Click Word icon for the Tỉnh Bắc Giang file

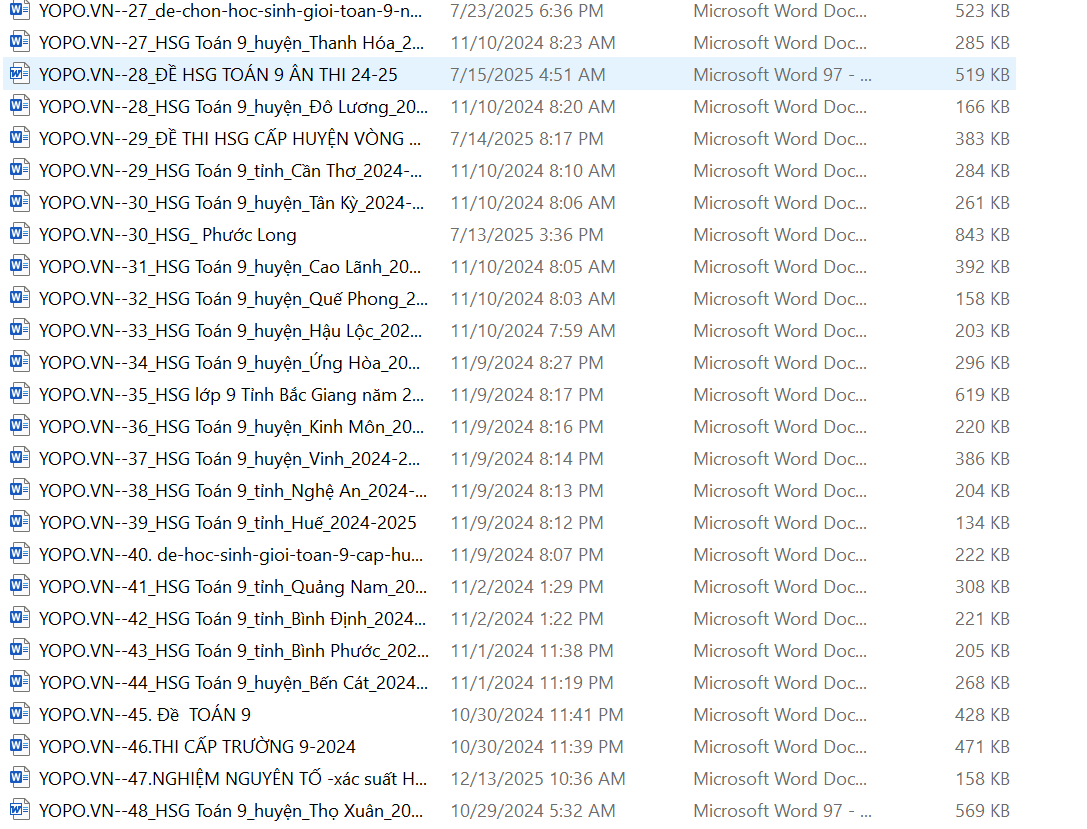19,394
